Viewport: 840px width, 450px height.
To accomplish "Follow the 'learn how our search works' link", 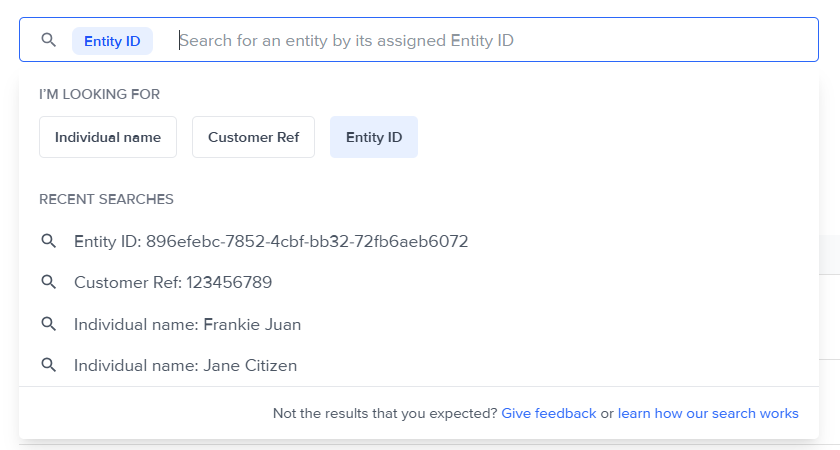I will tap(708, 413).
